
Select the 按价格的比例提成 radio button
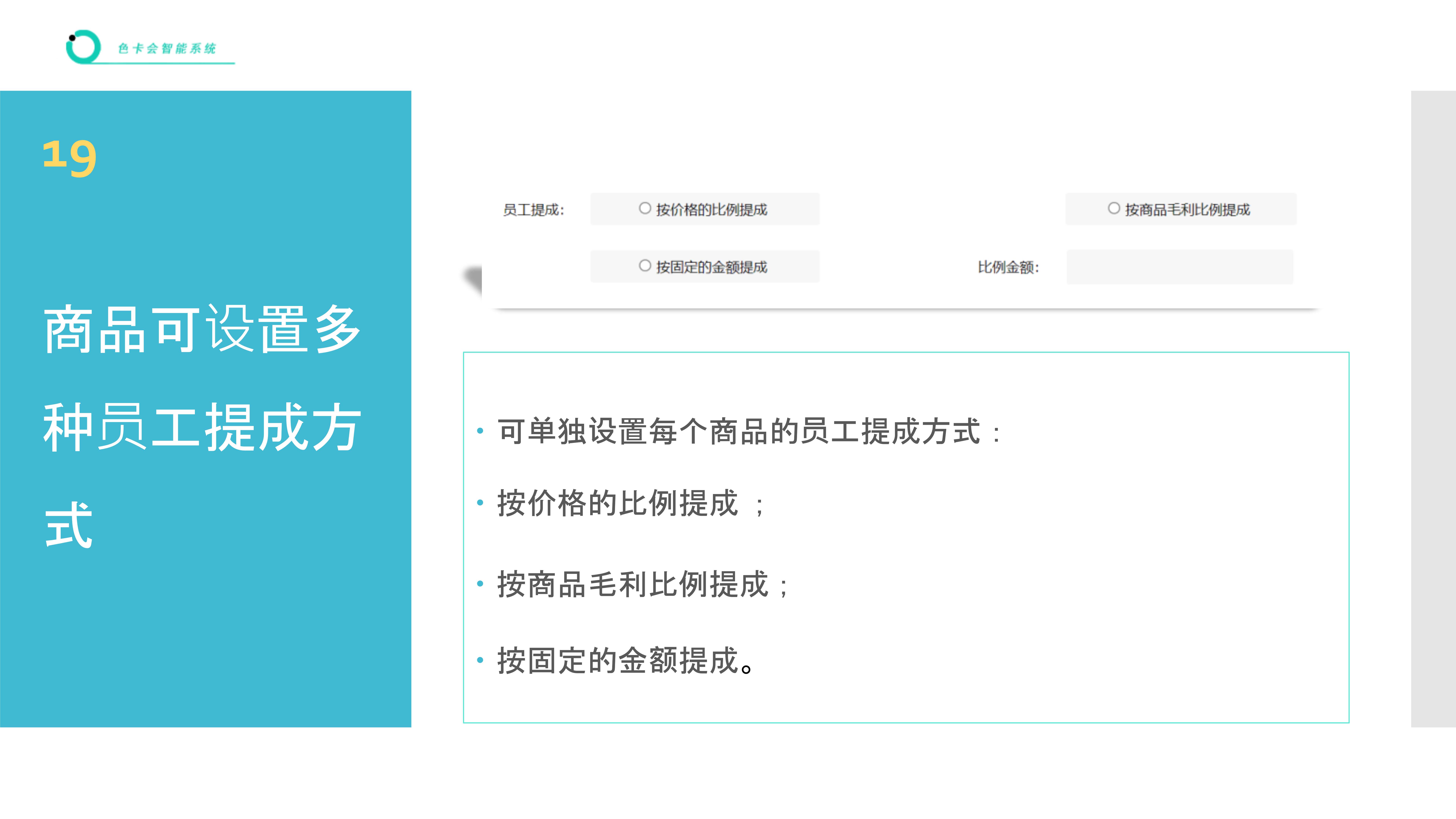(x=645, y=209)
